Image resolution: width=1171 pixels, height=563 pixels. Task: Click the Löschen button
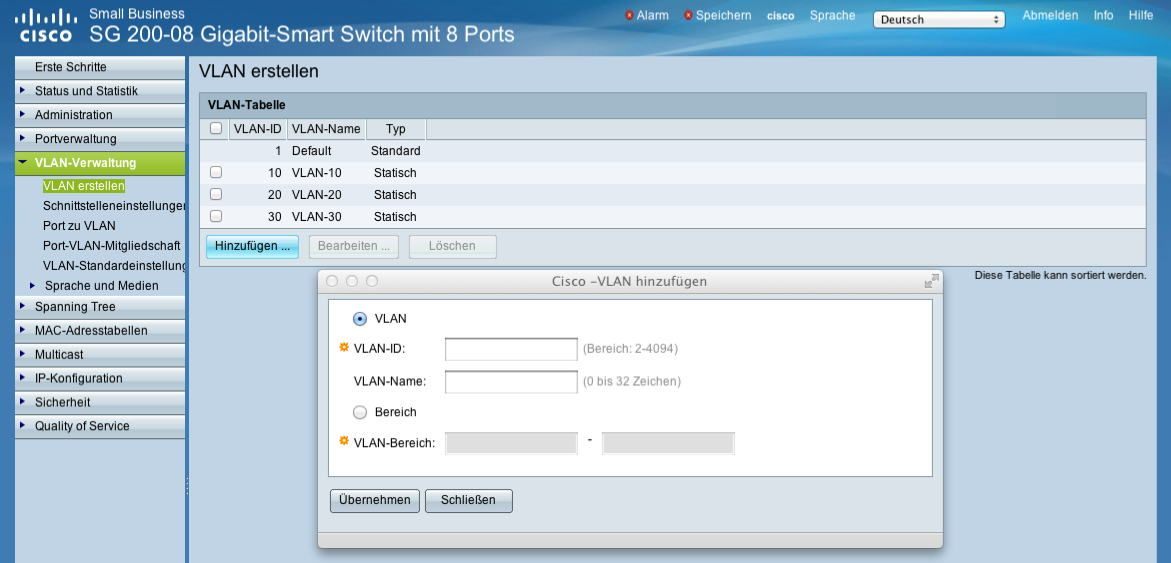click(453, 246)
